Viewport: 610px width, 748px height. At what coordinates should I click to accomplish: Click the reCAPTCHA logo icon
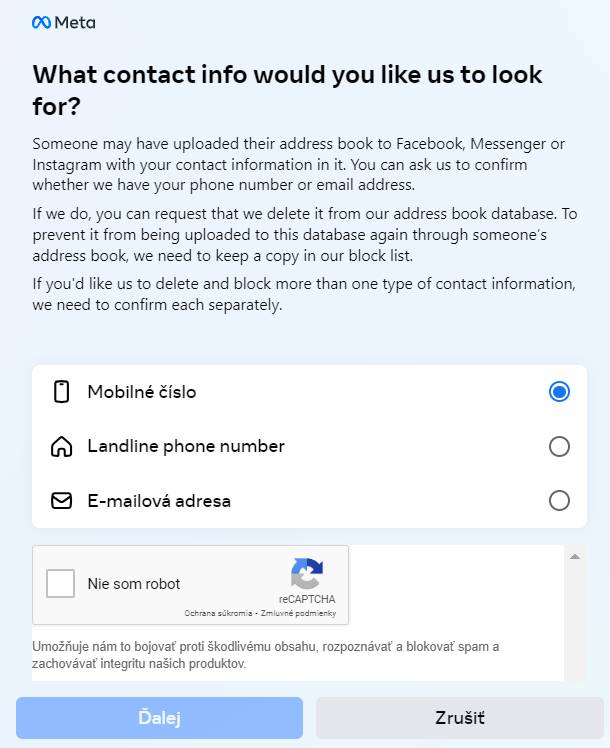(307, 573)
